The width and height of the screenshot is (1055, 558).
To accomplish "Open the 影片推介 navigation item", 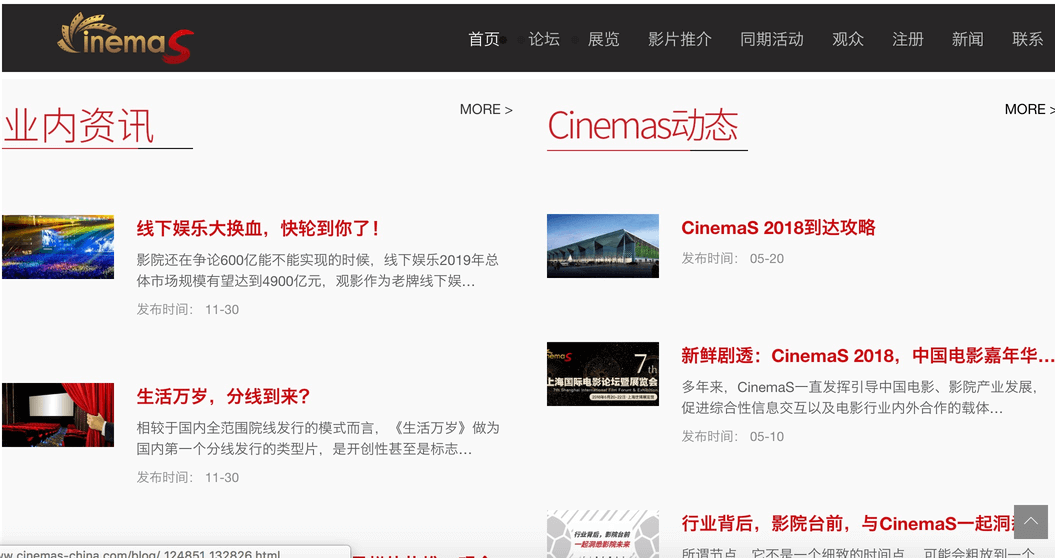I will pyautogui.click(x=680, y=39).
